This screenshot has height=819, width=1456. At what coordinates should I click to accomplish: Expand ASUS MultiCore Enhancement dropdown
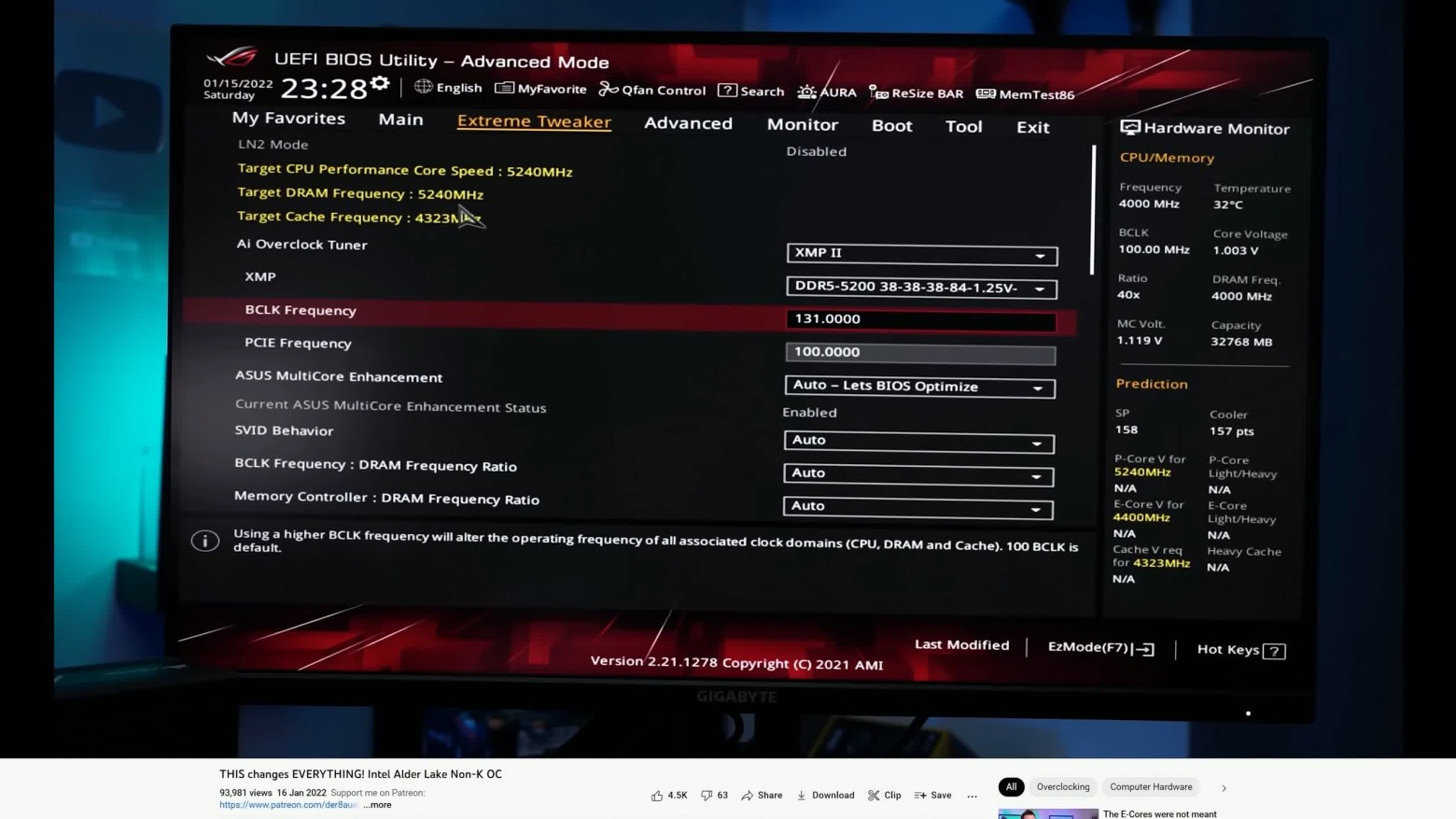tap(919, 387)
